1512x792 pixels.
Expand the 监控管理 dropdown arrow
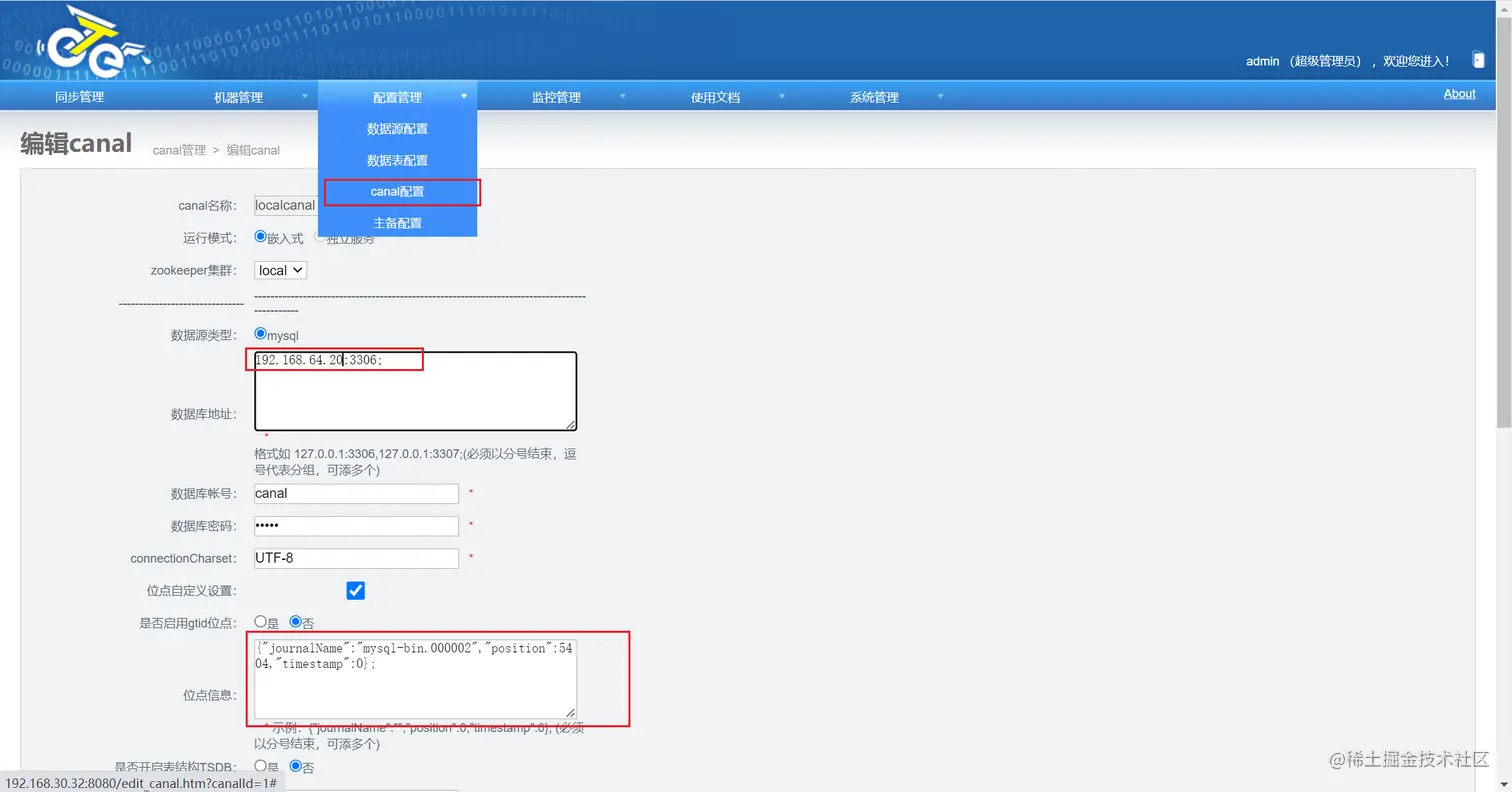click(x=623, y=97)
